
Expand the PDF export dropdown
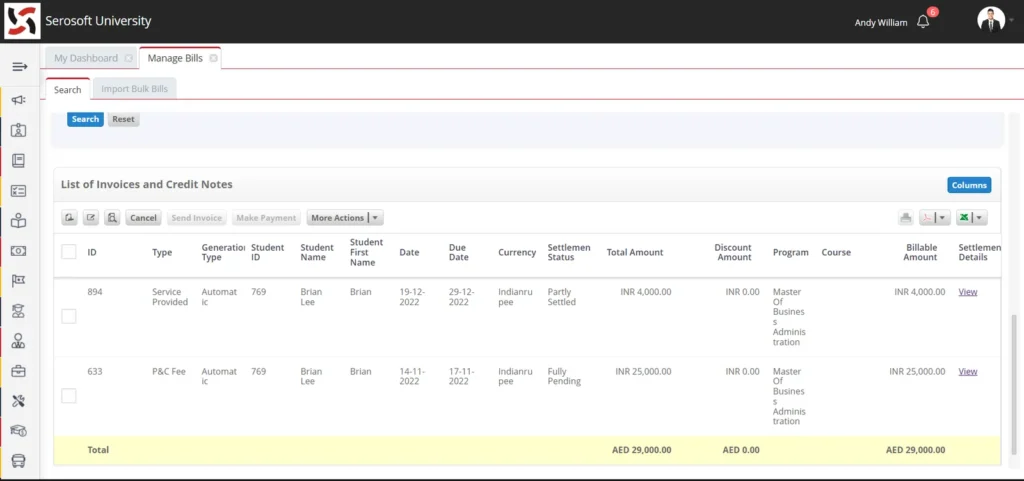point(935,218)
